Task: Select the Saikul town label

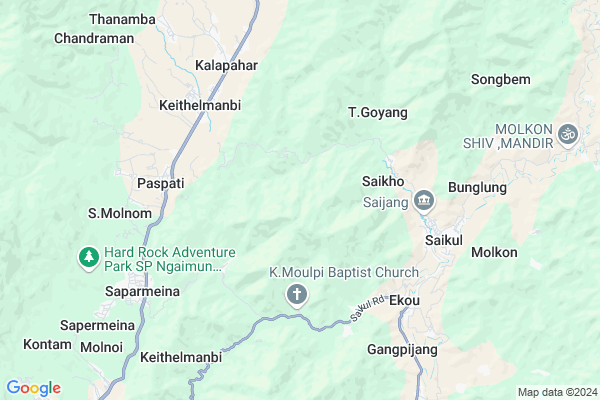Action: [444, 240]
